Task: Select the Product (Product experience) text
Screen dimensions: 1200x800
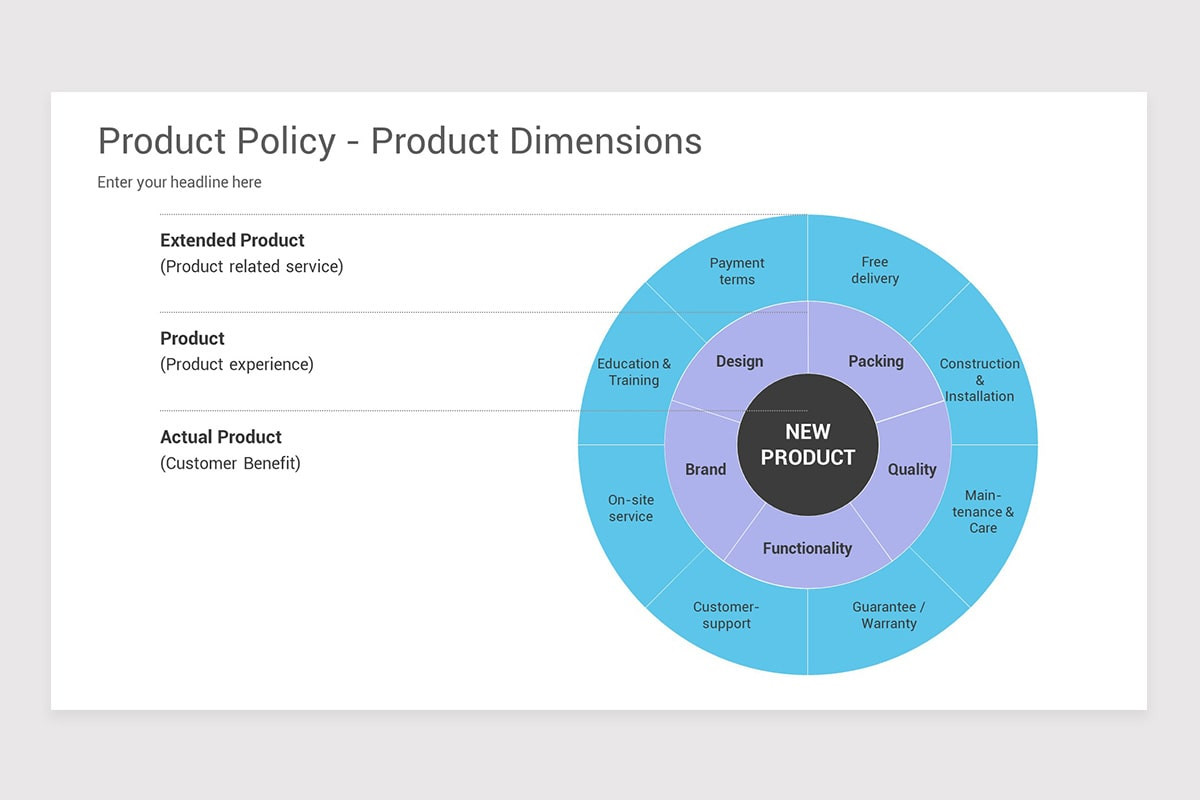Action: coord(236,364)
